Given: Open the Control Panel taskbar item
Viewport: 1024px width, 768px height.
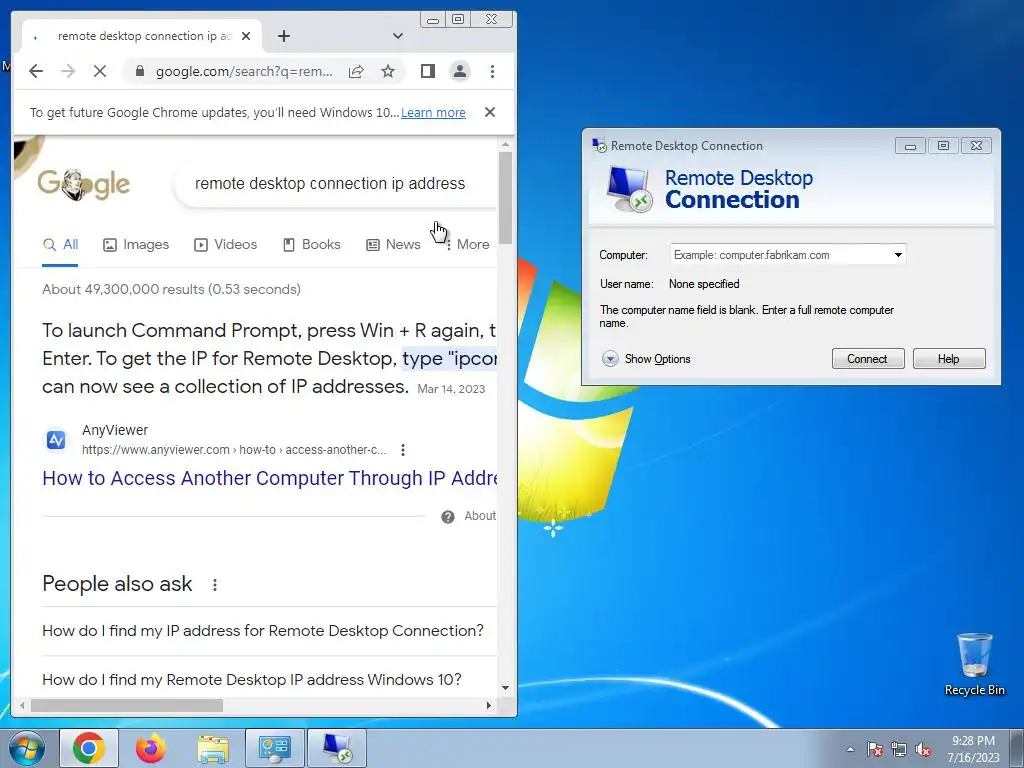Looking at the screenshot, I should coord(275,748).
